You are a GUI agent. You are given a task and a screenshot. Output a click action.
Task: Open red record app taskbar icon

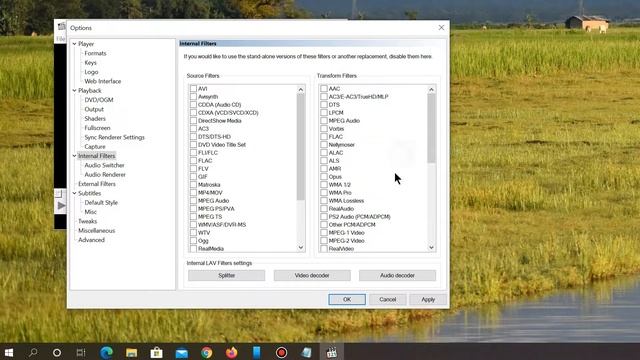coord(281,353)
